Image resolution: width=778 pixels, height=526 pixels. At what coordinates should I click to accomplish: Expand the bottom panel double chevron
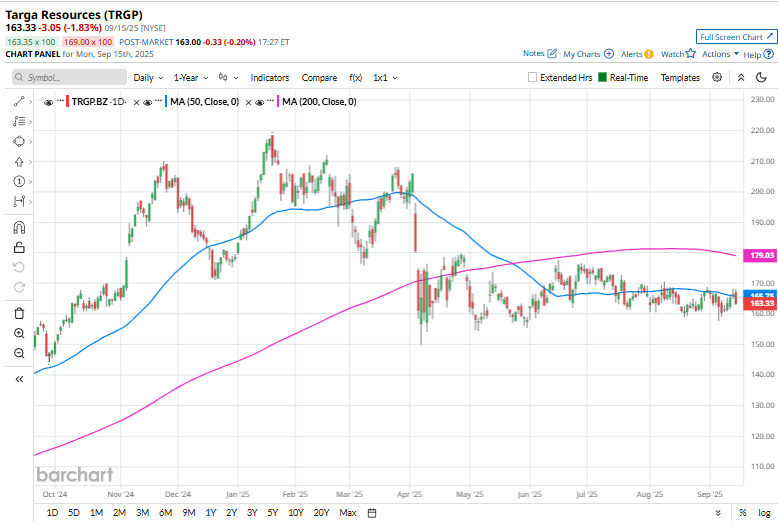point(718,513)
